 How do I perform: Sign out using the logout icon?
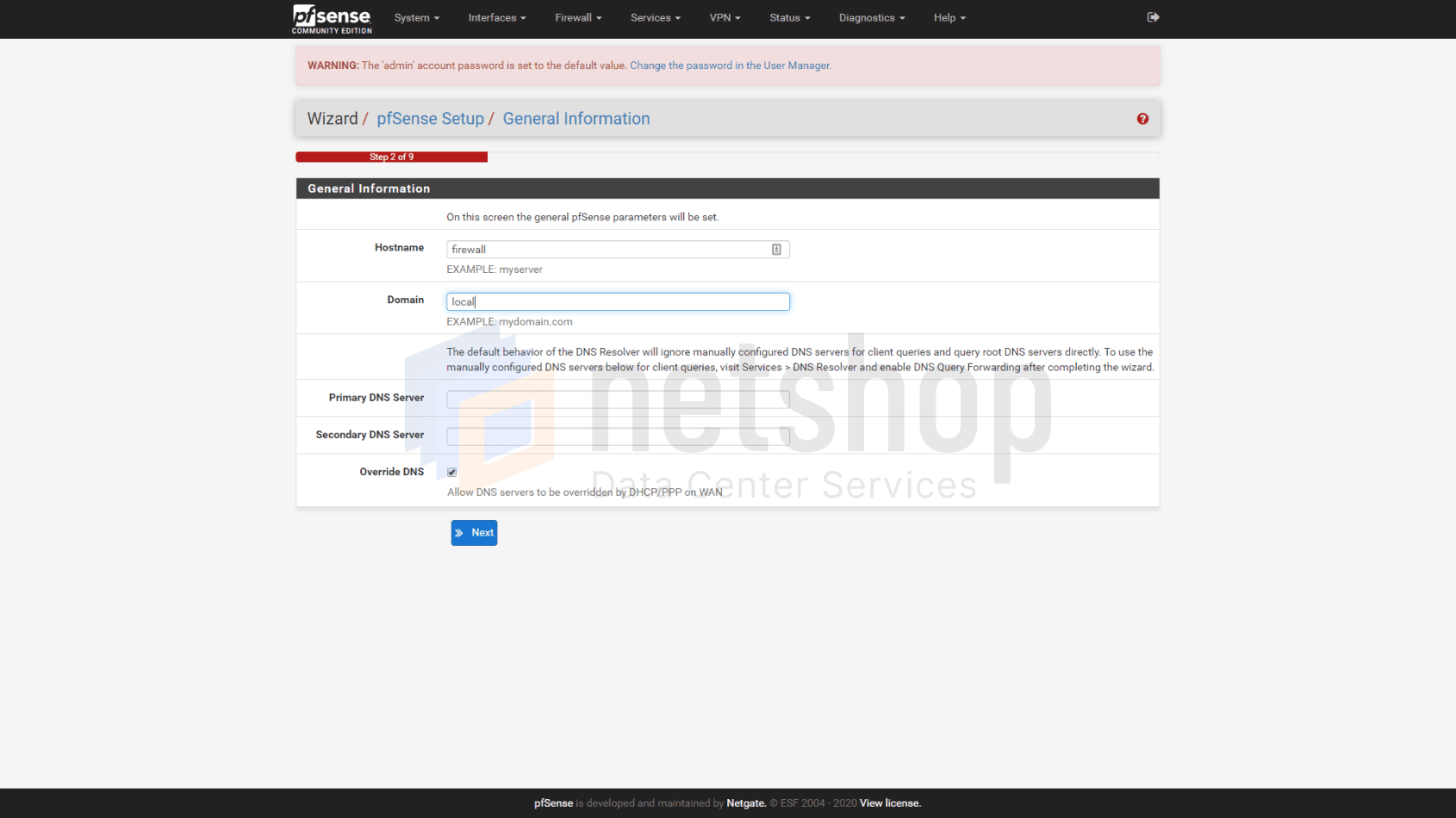pos(1153,17)
